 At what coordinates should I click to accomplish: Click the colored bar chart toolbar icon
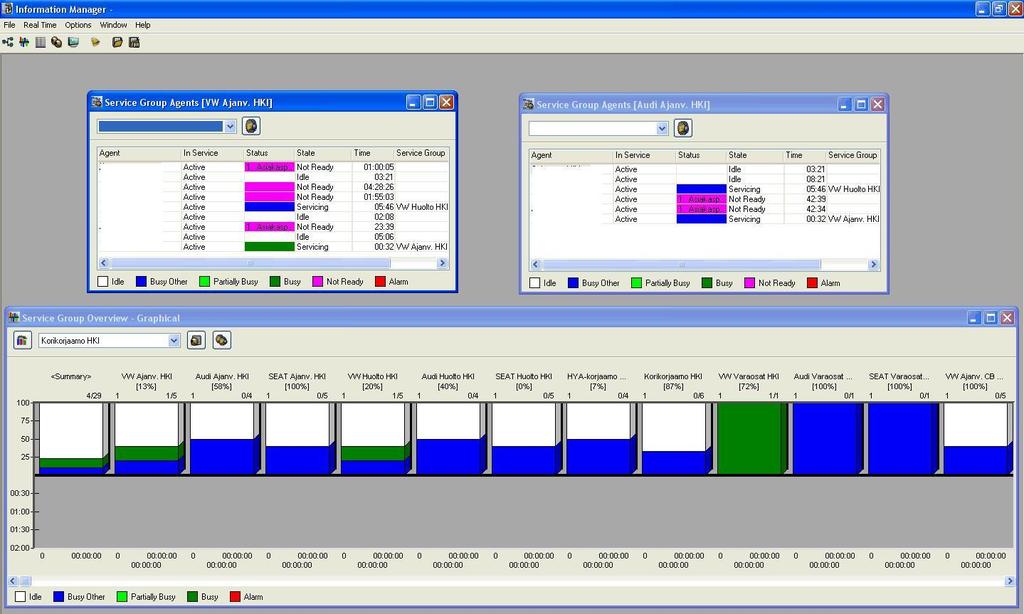click(x=24, y=42)
